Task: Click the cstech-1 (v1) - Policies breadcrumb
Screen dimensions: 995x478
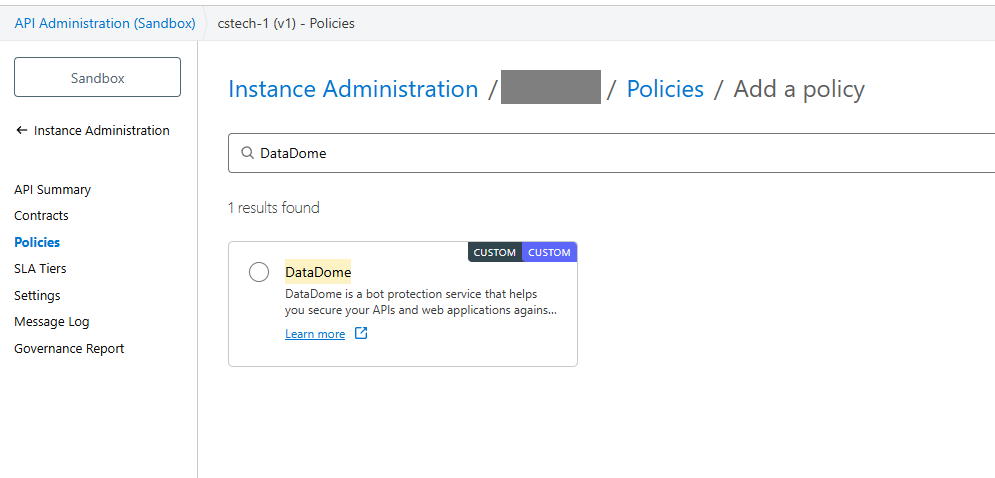Action: [x=286, y=23]
